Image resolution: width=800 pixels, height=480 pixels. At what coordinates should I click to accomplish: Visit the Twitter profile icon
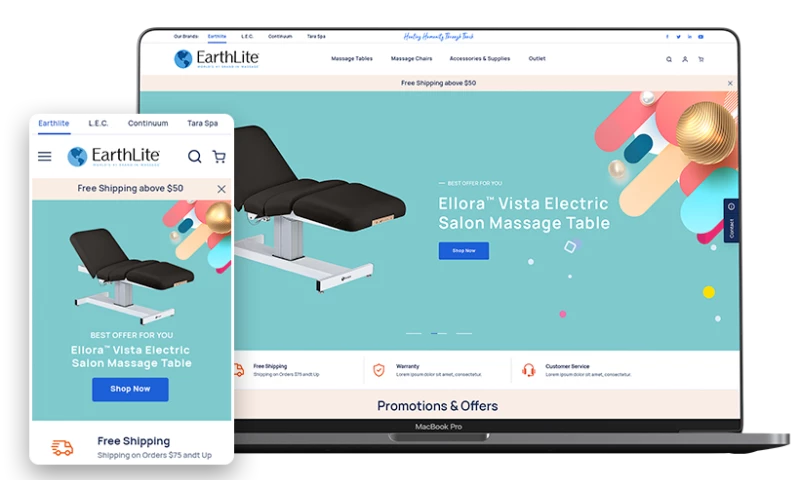pos(678,37)
